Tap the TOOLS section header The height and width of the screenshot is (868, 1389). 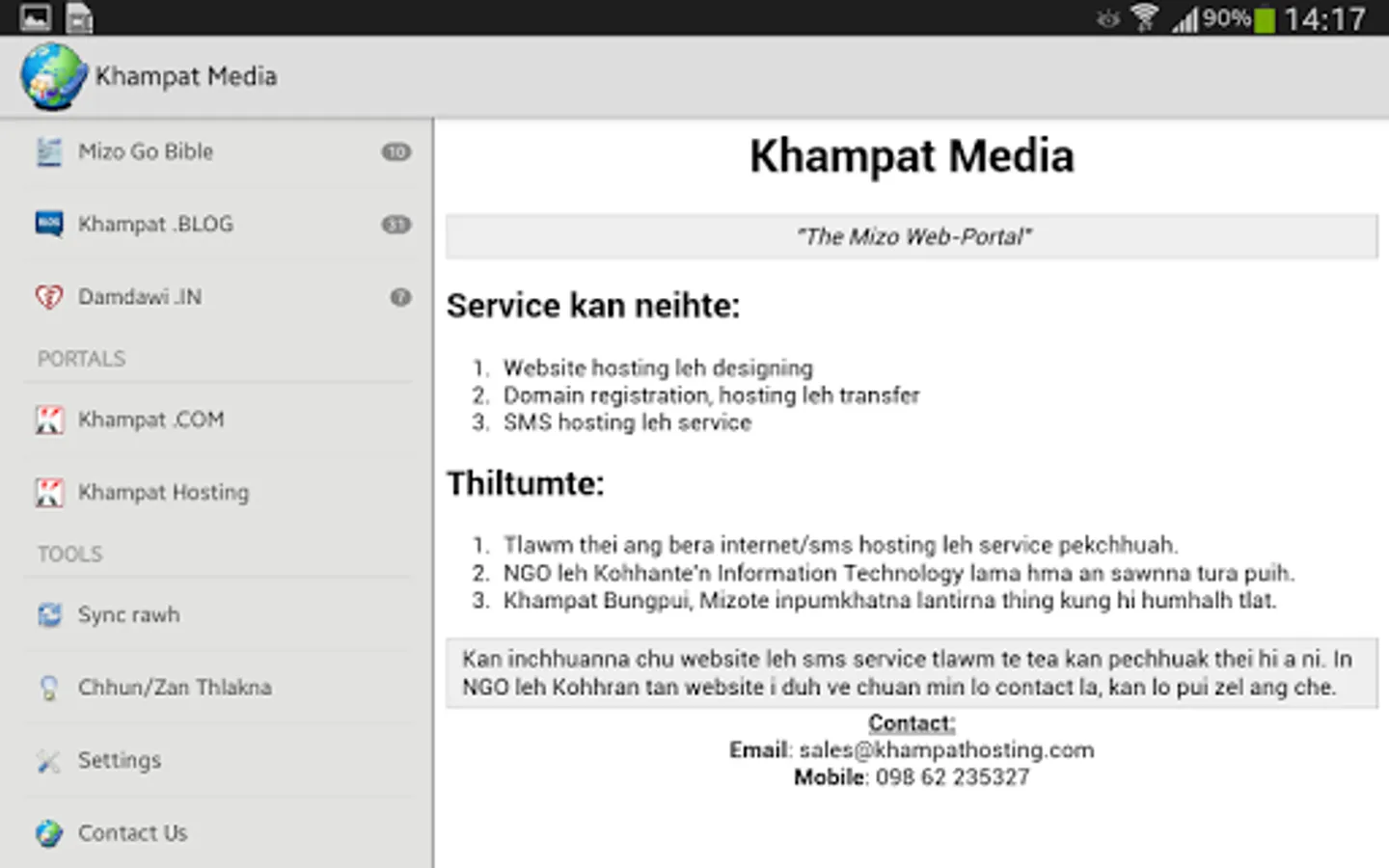click(x=69, y=555)
